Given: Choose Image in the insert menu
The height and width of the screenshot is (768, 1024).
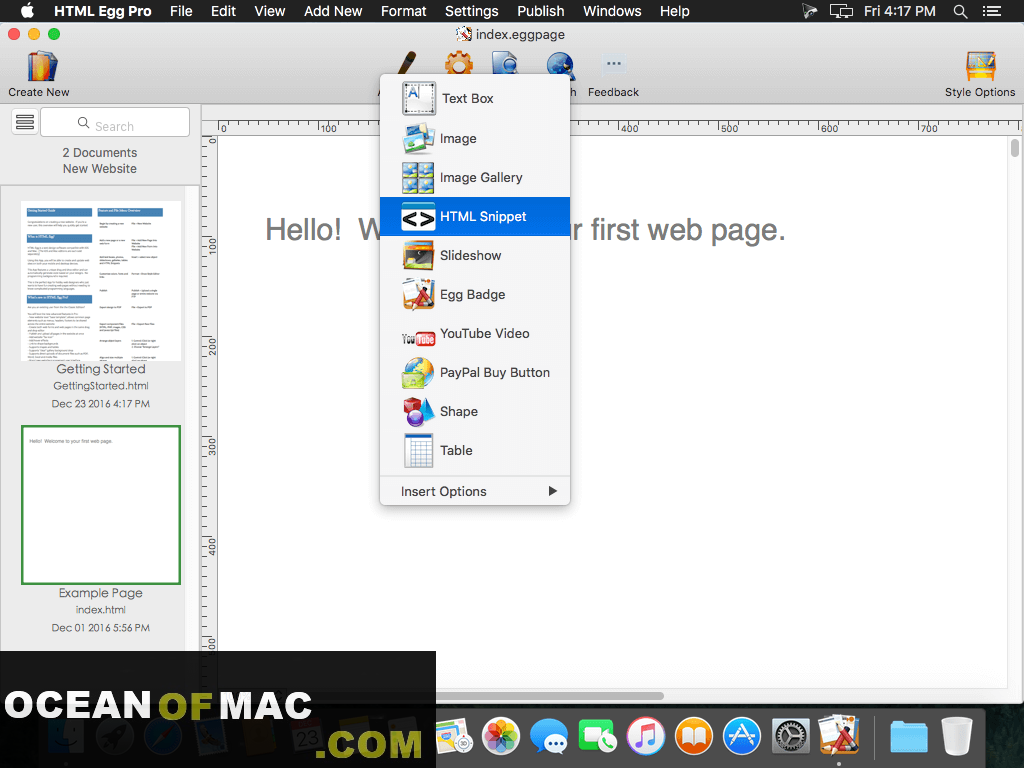Looking at the screenshot, I should coord(475,138).
